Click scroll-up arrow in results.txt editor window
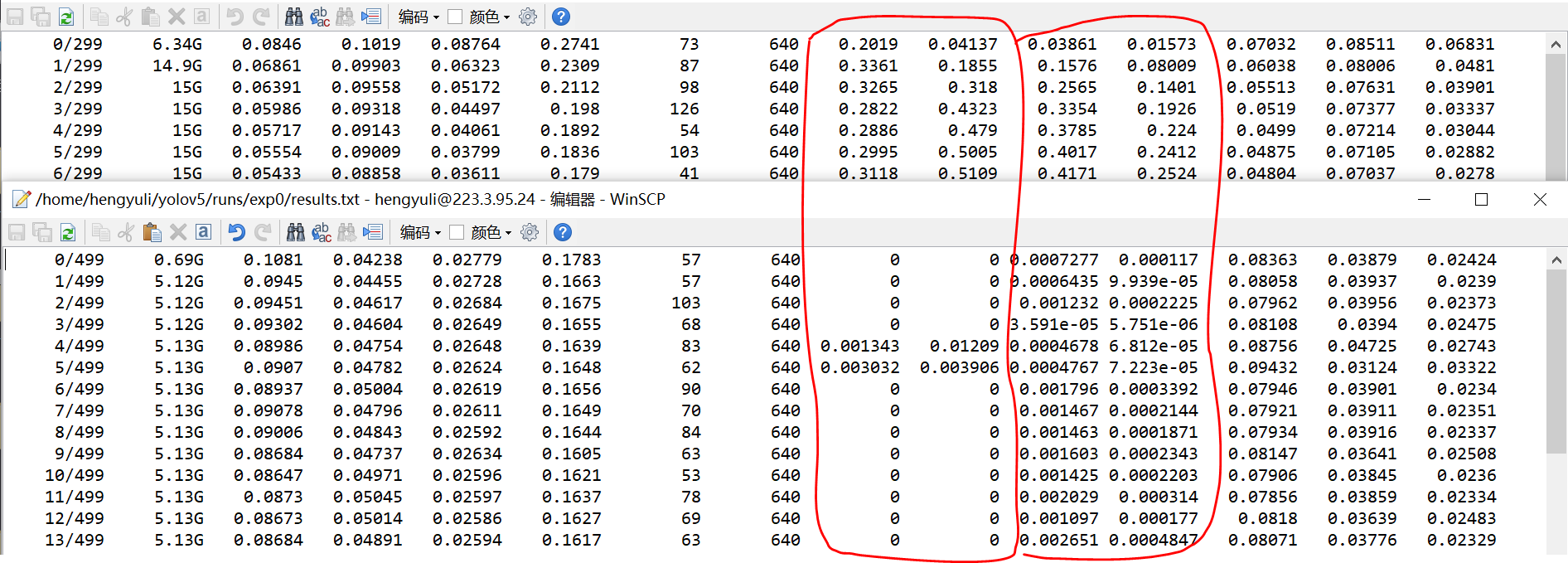1568x563 pixels. 1556,260
